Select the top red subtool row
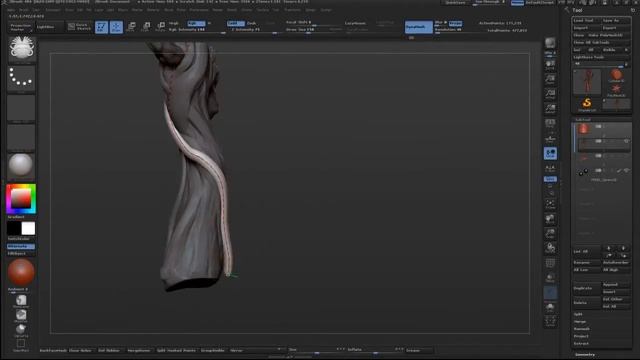Image resolution: width=640 pixels, height=360 pixels. 602,128
